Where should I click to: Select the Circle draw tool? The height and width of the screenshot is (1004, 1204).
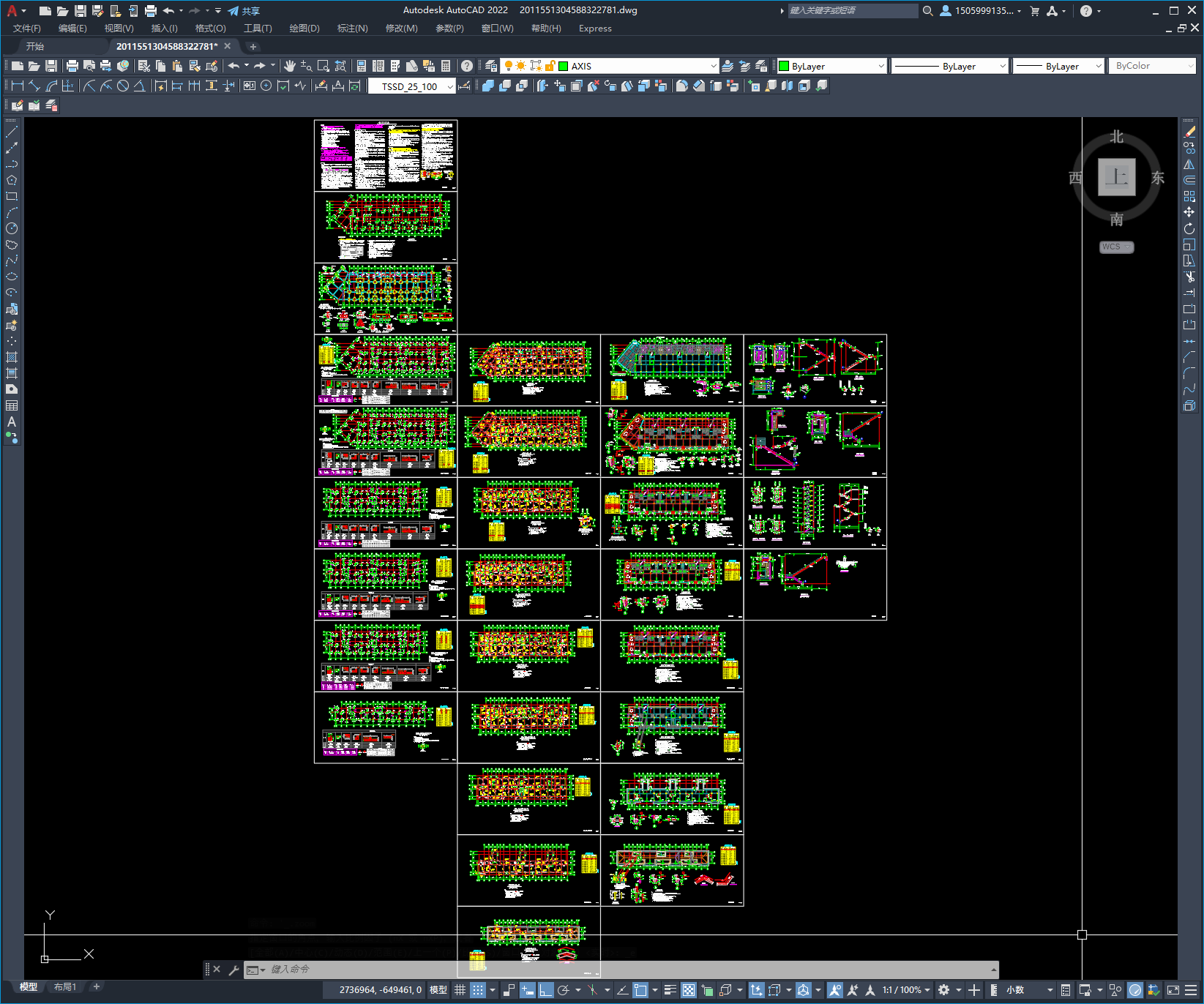click(x=12, y=228)
